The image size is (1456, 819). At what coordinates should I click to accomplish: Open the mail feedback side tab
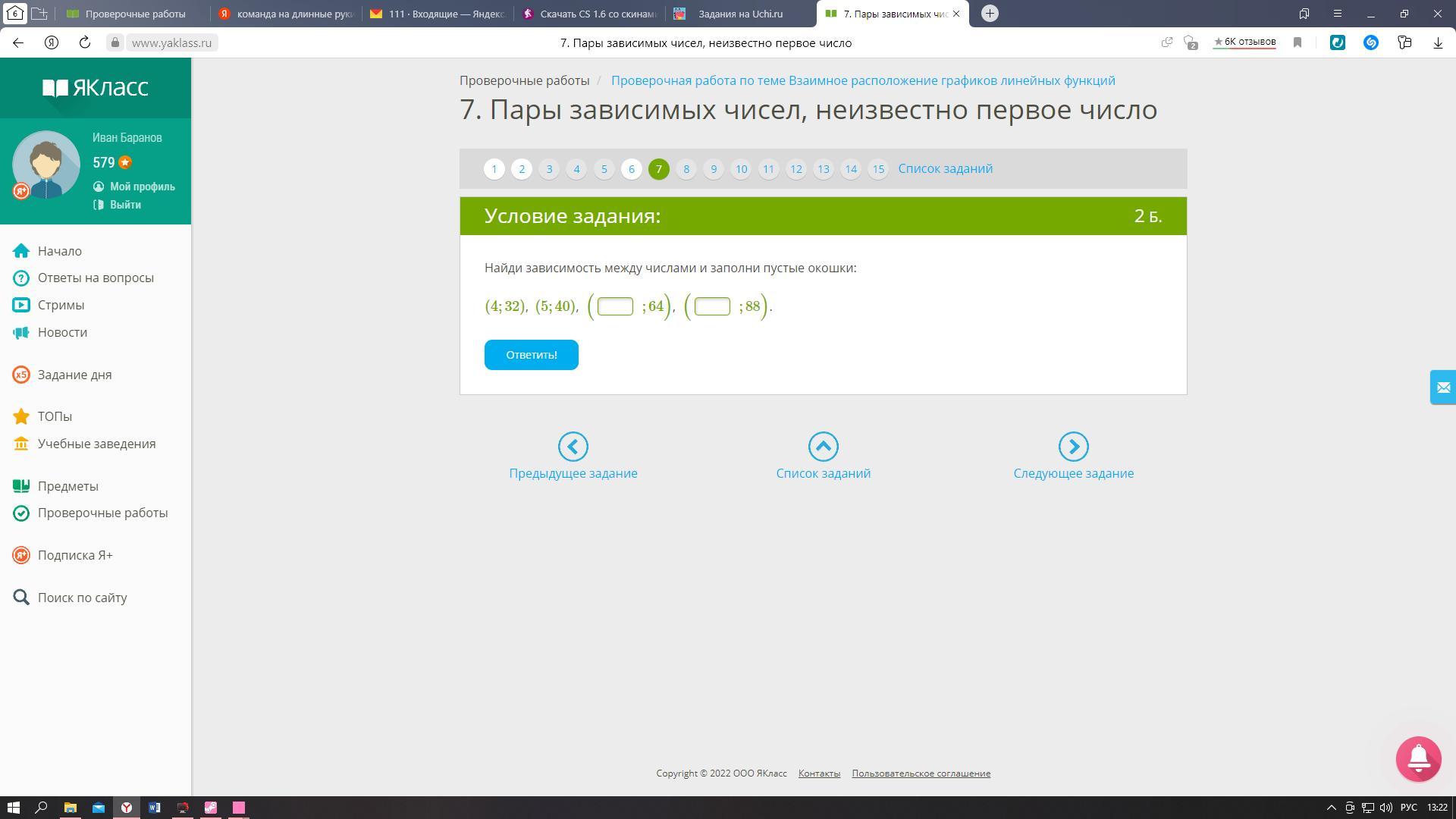1442,388
